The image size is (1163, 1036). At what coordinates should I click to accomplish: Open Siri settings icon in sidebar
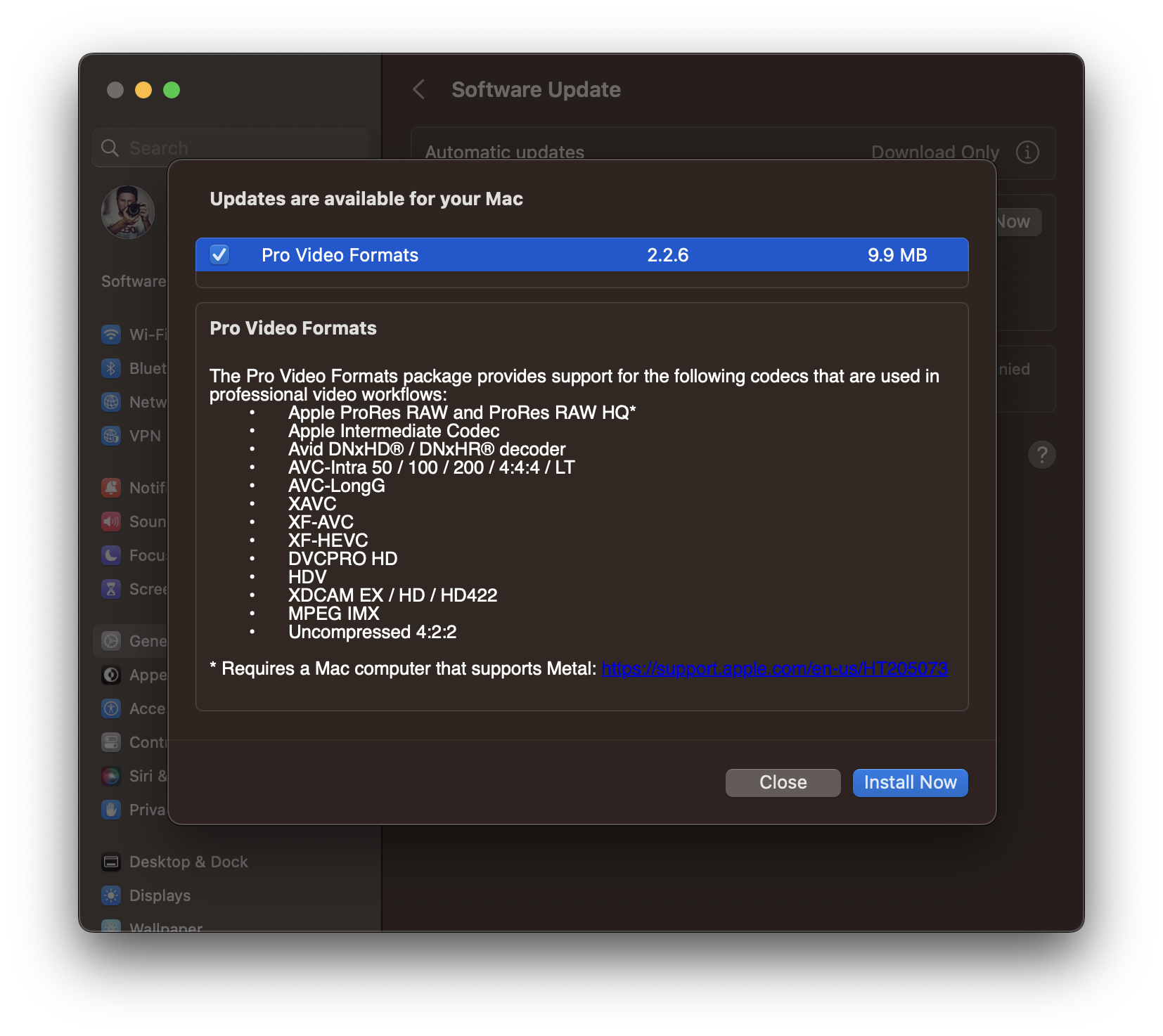111,776
